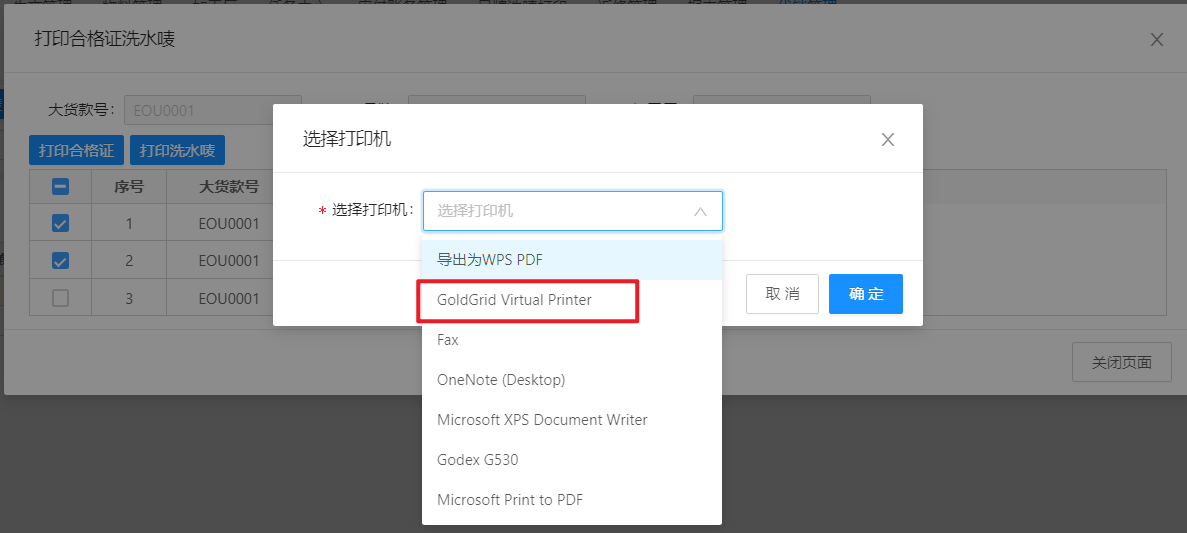Click the 确定 confirm button
Image resolution: width=1187 pixels, height=533 pixels.
click(865, 294)
